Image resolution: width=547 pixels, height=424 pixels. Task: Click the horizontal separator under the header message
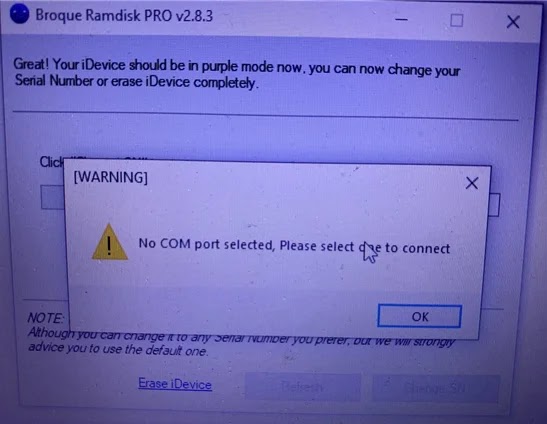pyautogui.click(x=265, y=116)
